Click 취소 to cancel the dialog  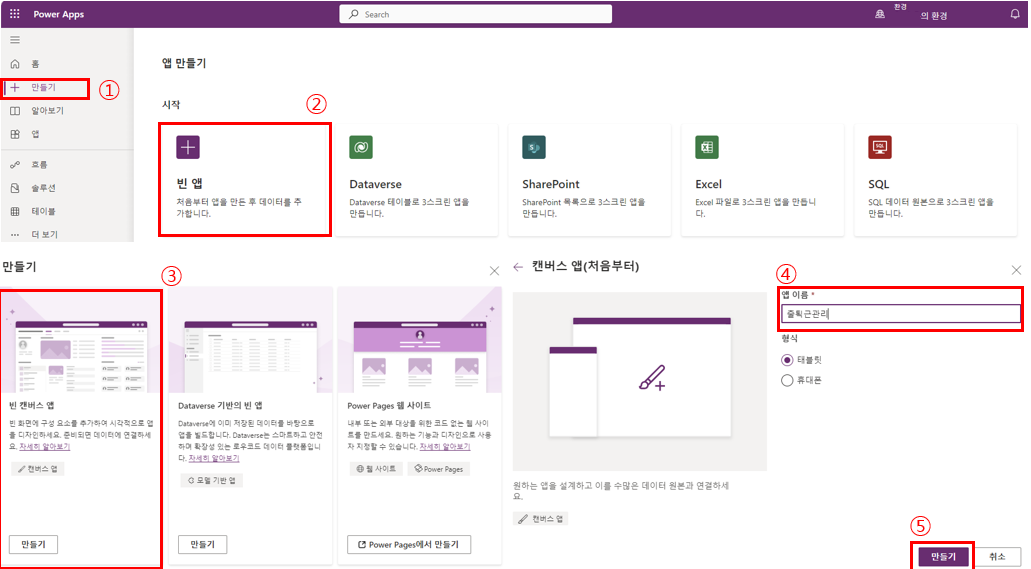pos(997,557)
